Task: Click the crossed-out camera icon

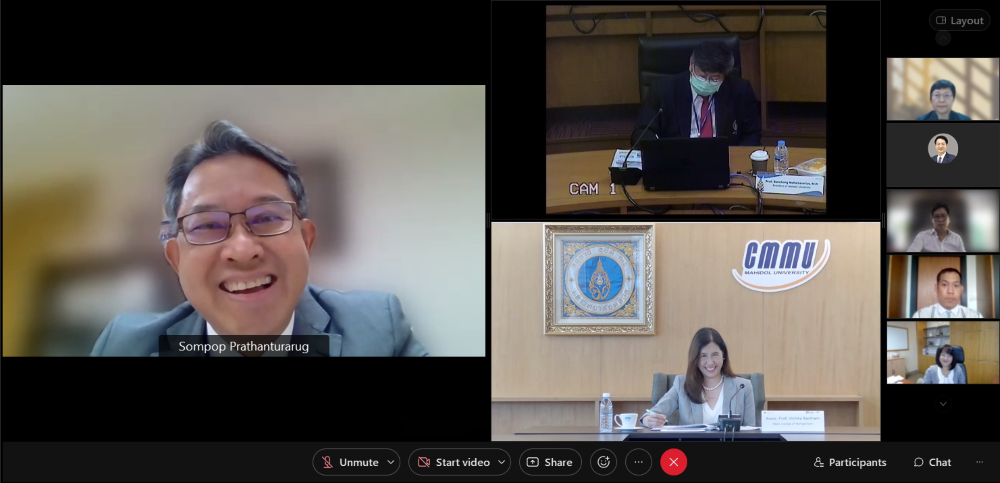Action: tap(423, 462)
